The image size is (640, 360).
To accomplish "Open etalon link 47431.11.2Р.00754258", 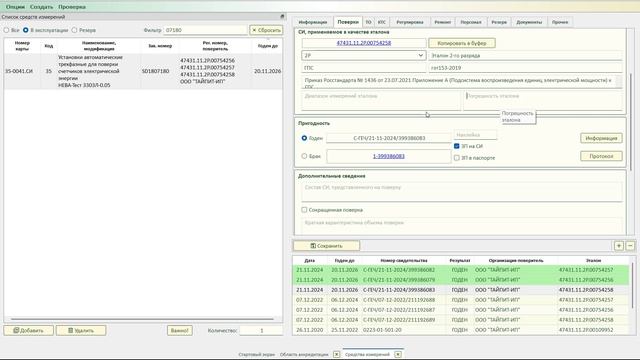I will (x=364, y=43).
